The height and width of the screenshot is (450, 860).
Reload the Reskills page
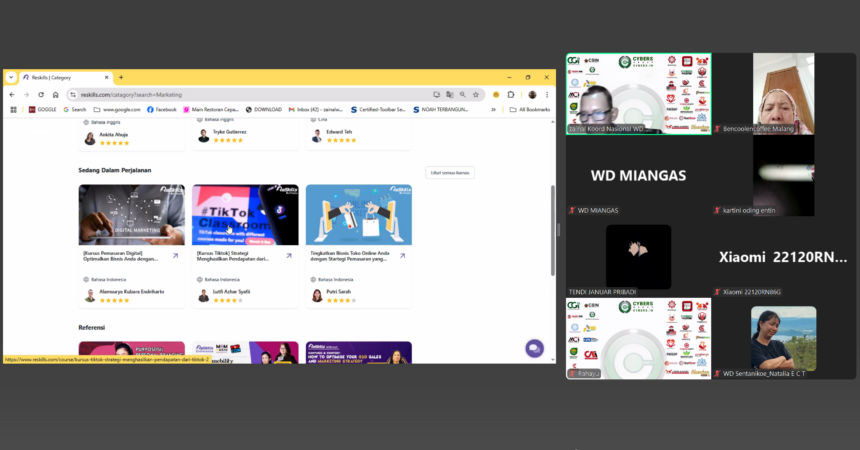coord(41,94)
